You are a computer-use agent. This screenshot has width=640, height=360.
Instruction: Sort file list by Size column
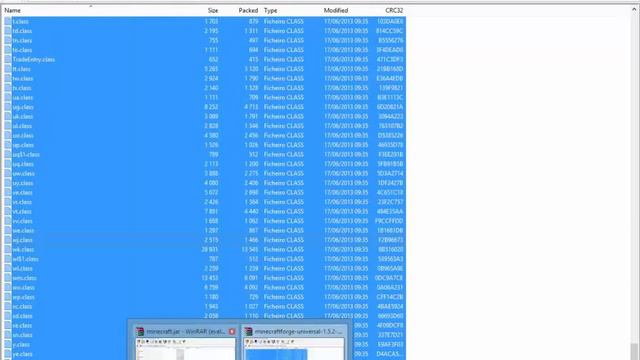(213, 10)
